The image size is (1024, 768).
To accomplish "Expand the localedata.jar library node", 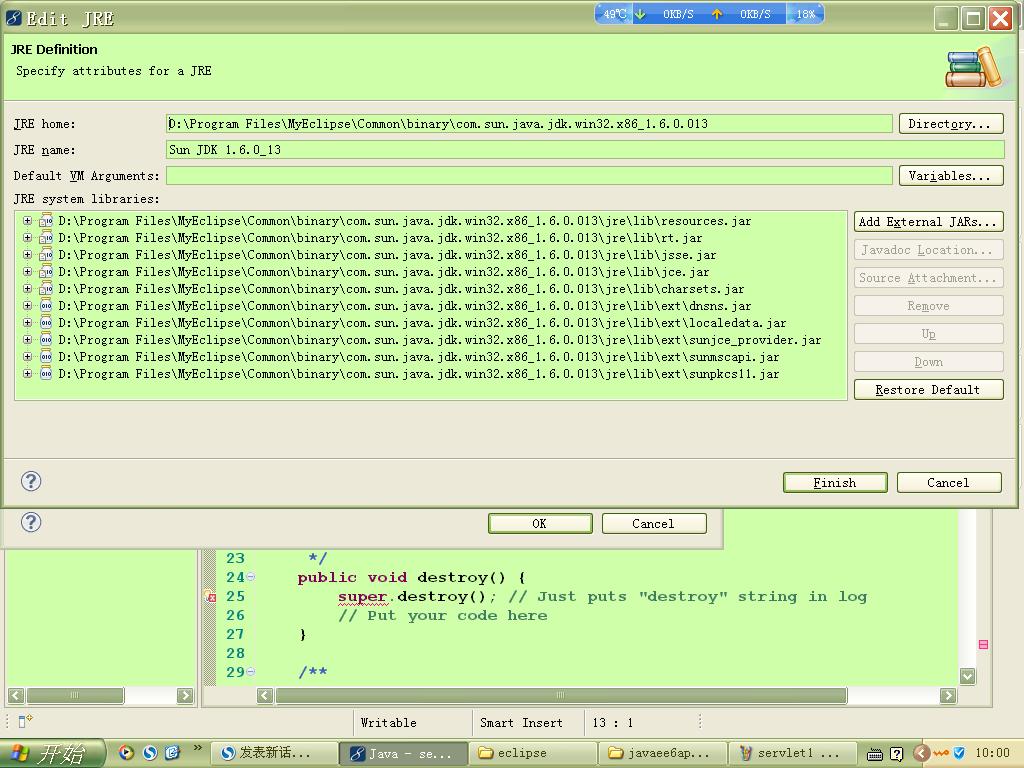I will tap(27, 323).
